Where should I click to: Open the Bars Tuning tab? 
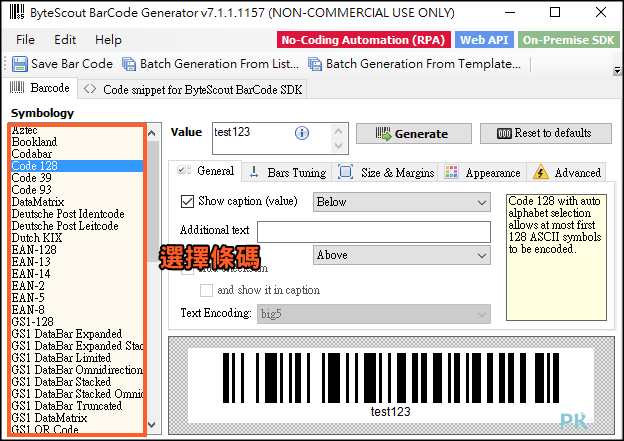[287, 173]
